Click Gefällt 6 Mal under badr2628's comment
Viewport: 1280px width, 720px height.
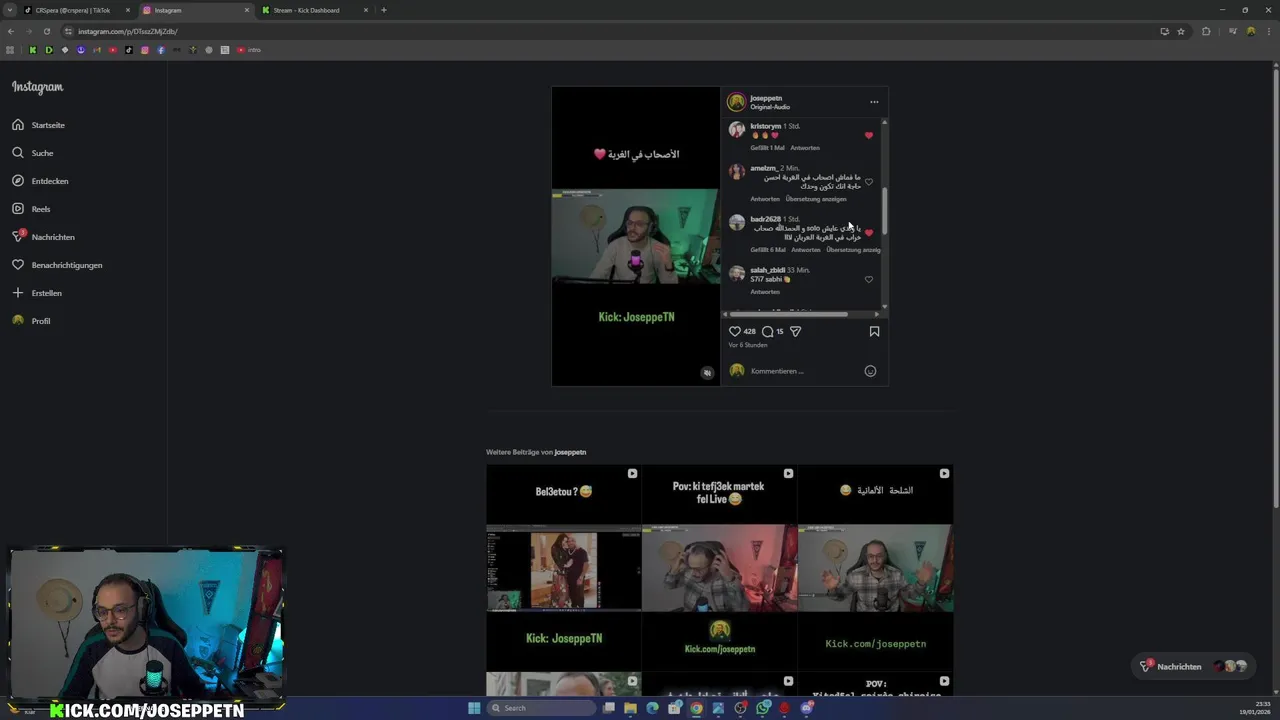[768, 250]
